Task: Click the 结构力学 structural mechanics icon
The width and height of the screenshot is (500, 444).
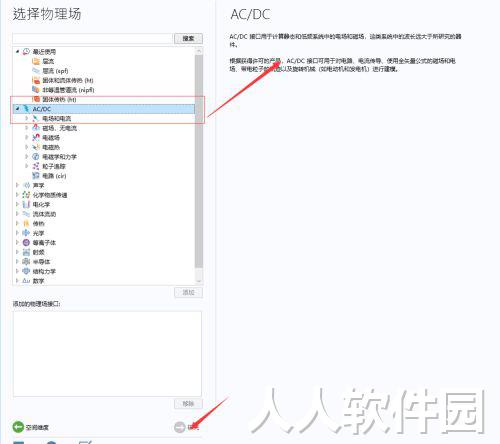Action: point(26,271)
